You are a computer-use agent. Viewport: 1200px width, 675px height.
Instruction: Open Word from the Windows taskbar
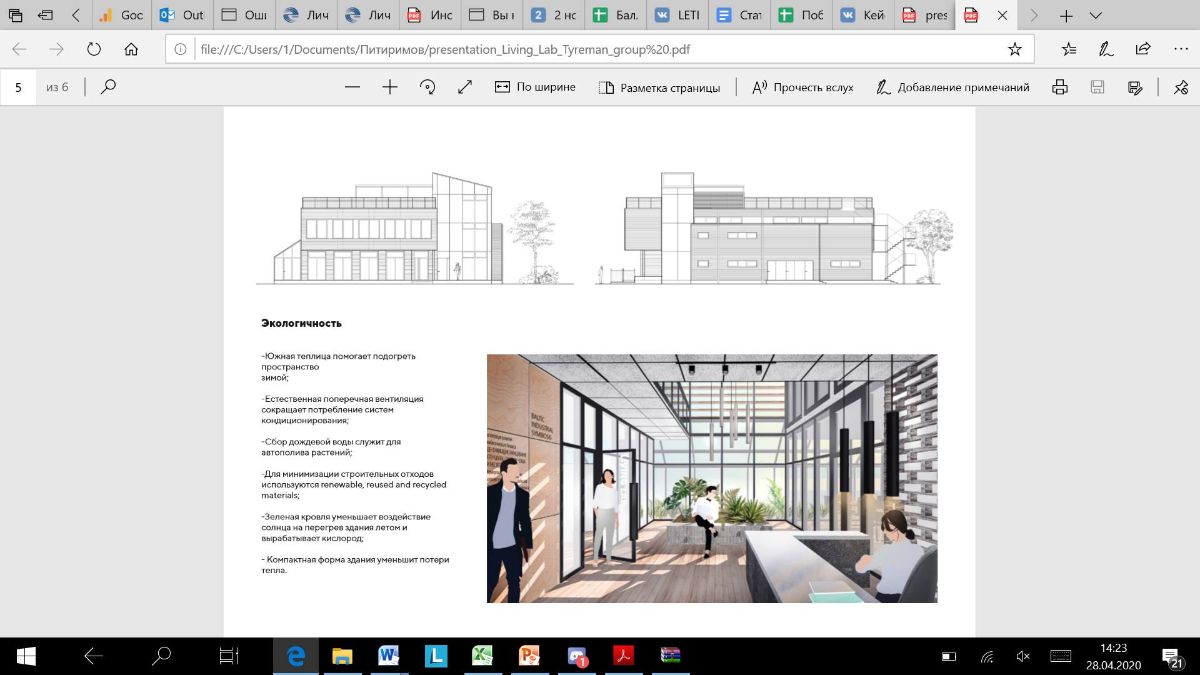(x=389, y=656)
